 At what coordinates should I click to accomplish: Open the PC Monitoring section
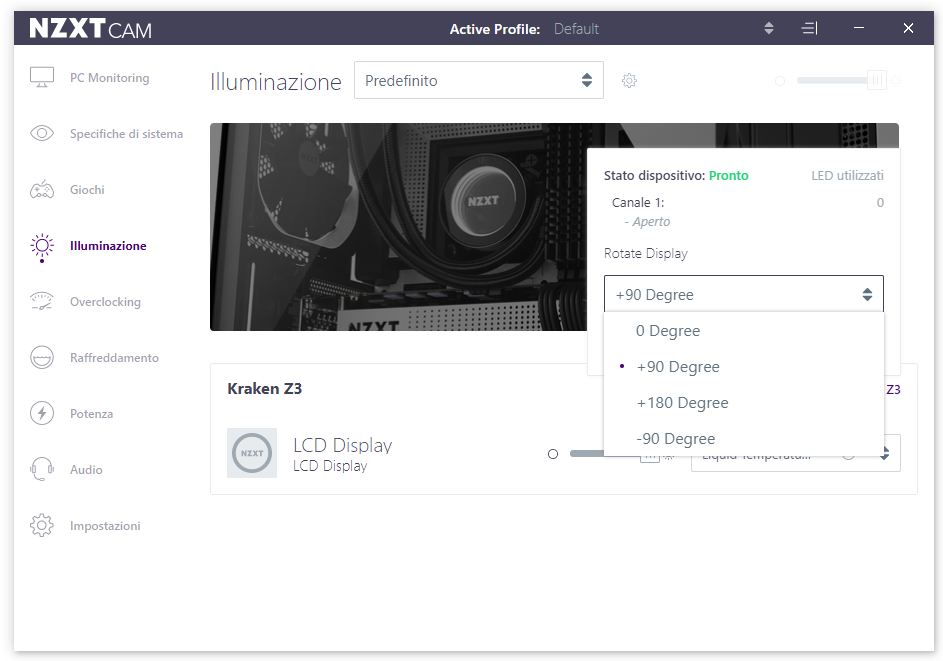[x=109, y=78]
